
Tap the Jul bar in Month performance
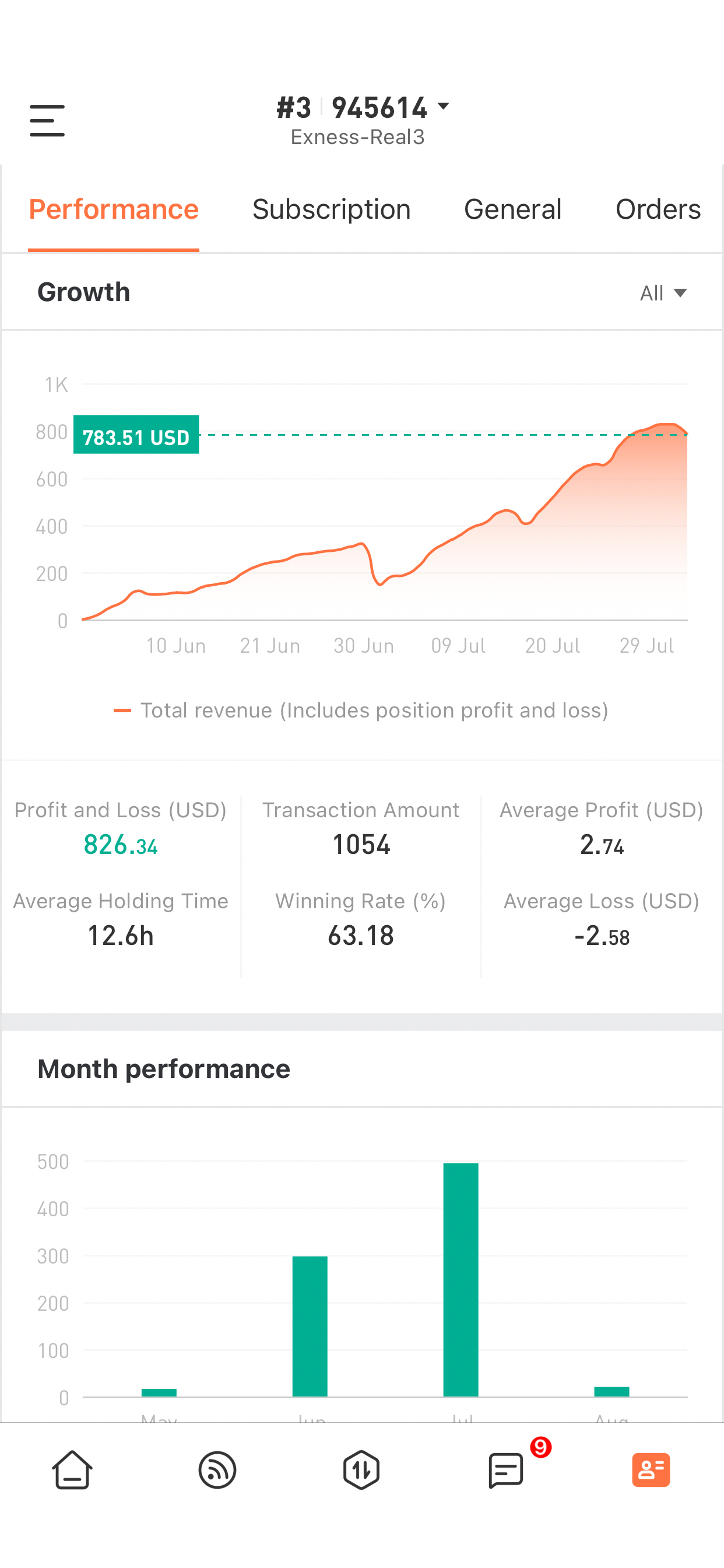[x=461, y=1279]
